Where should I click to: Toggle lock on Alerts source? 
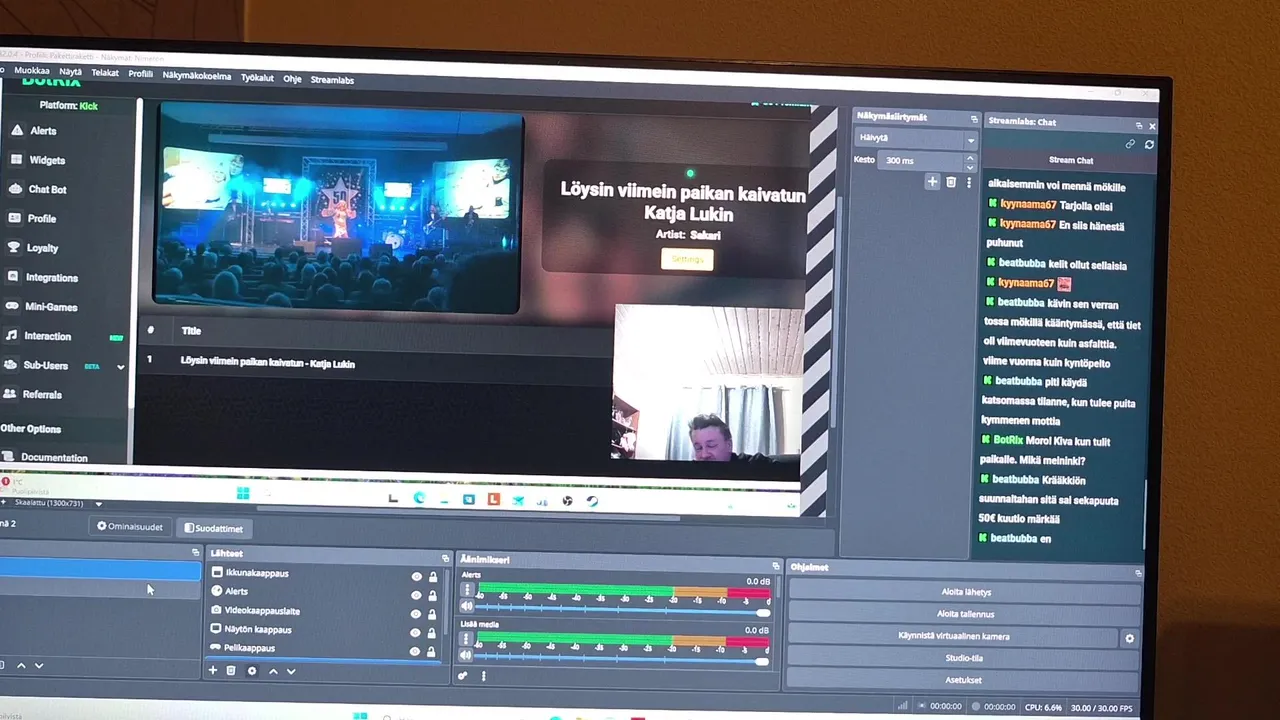tap(433, 596)
